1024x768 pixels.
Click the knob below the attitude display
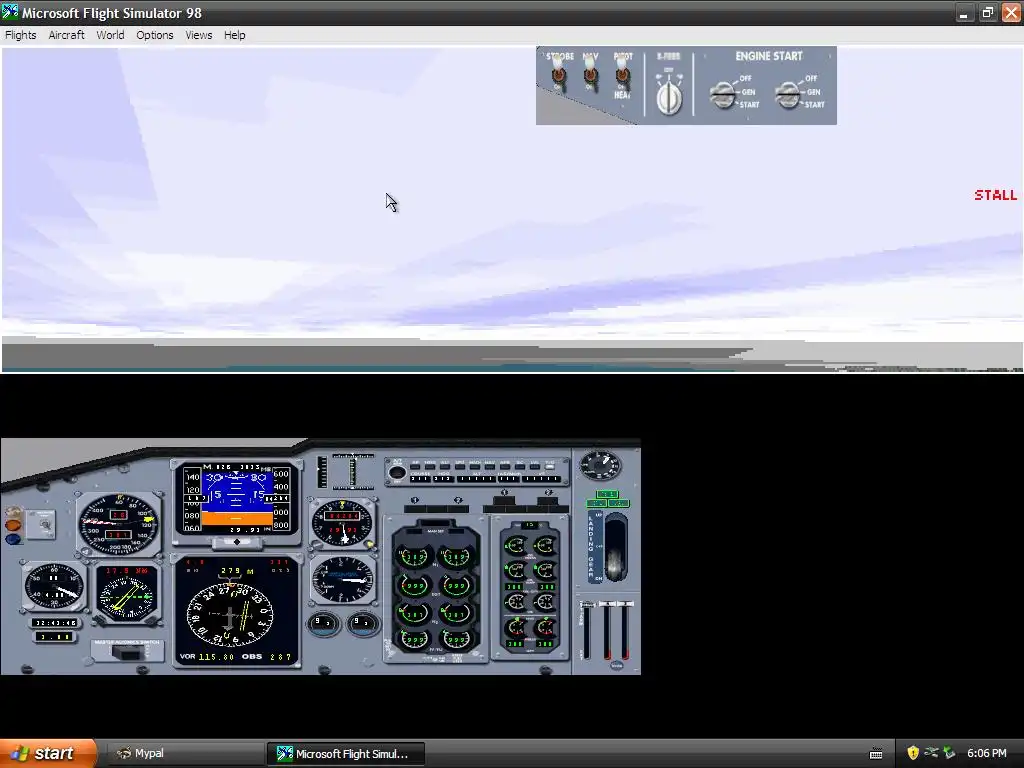(x=236, y=541)
